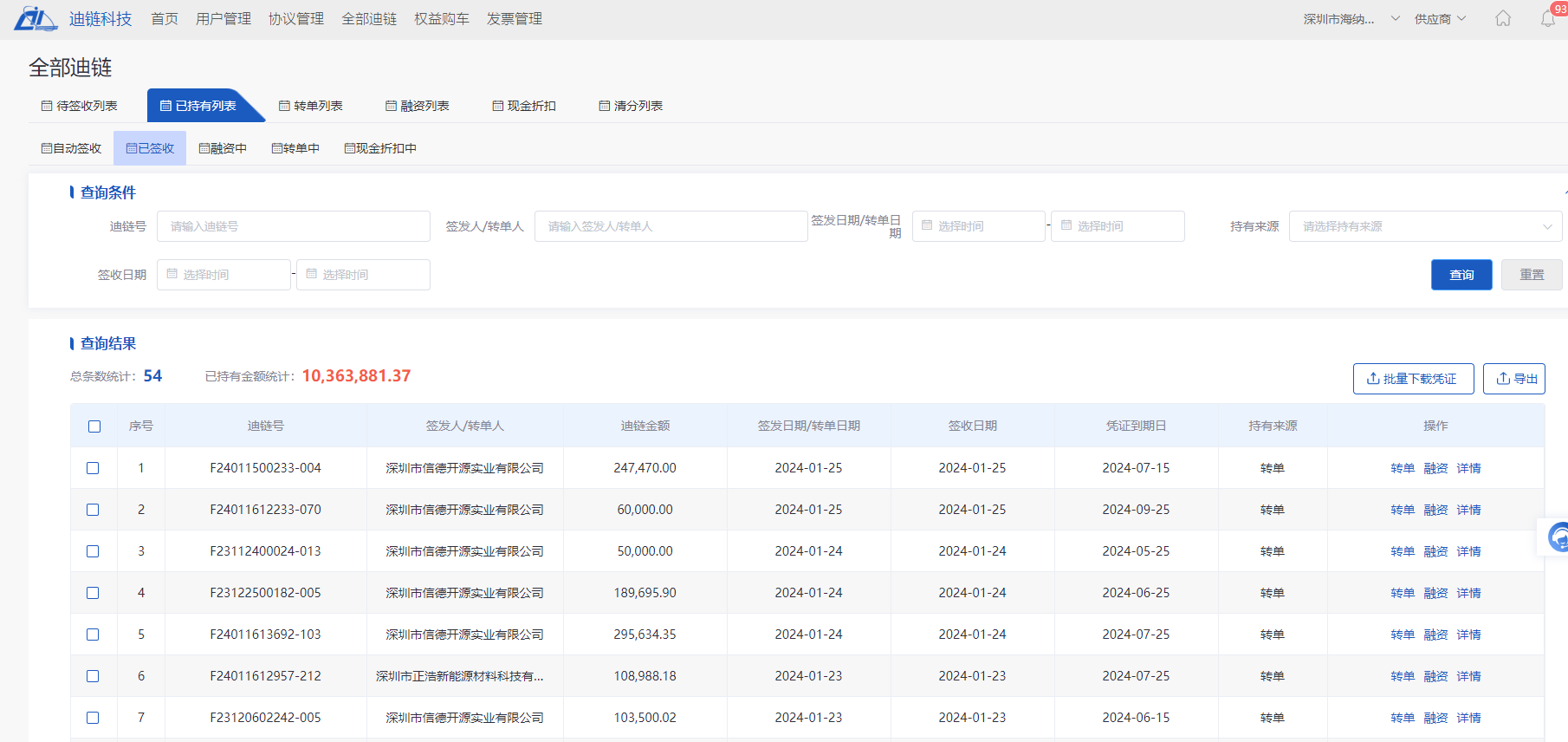Viewport: 1568px width, 742px height.
Task: Open the 持有来源 dropdown
Action: point(1425,226)
